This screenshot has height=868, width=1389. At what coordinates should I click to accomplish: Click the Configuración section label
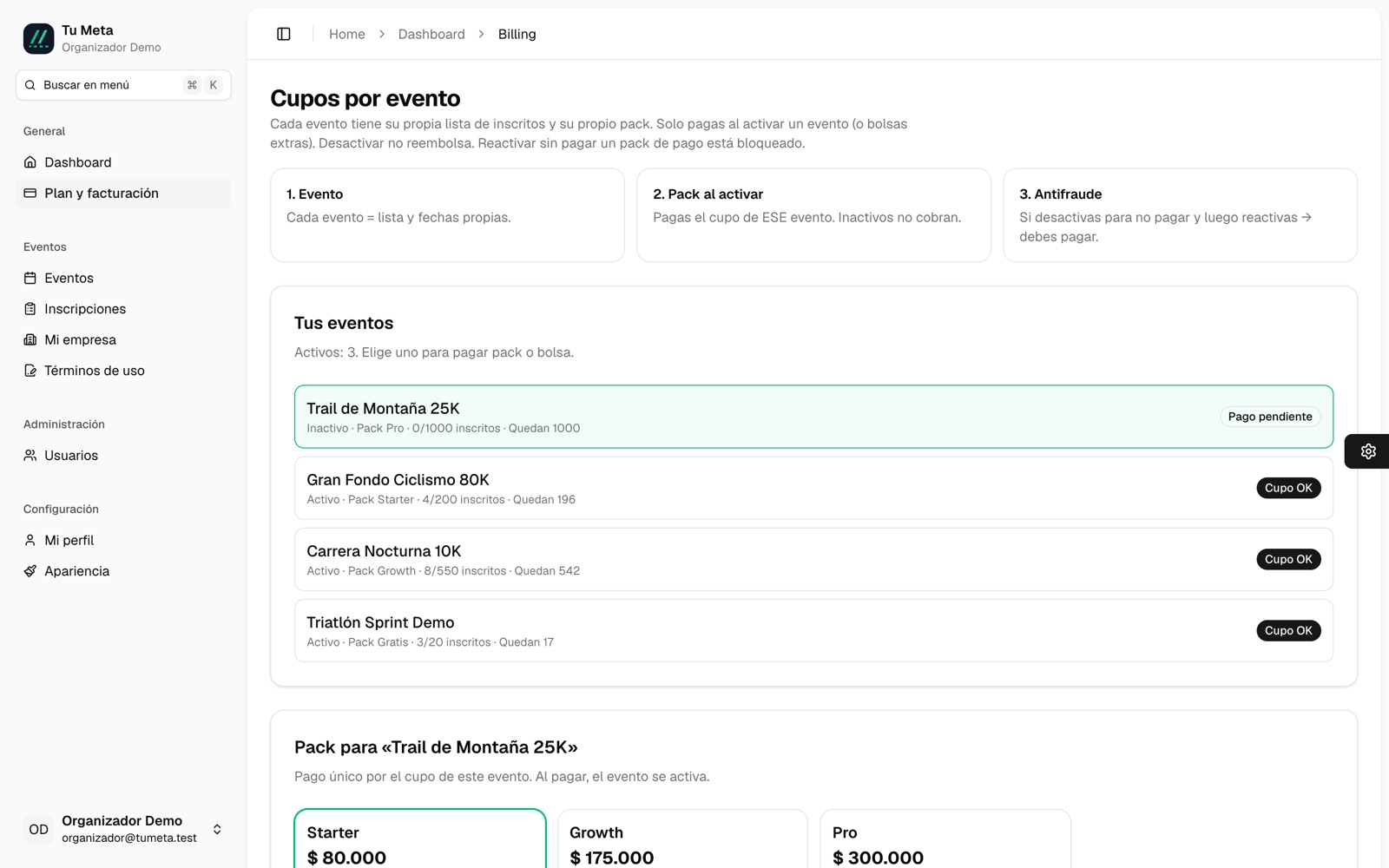coord(61,510)
